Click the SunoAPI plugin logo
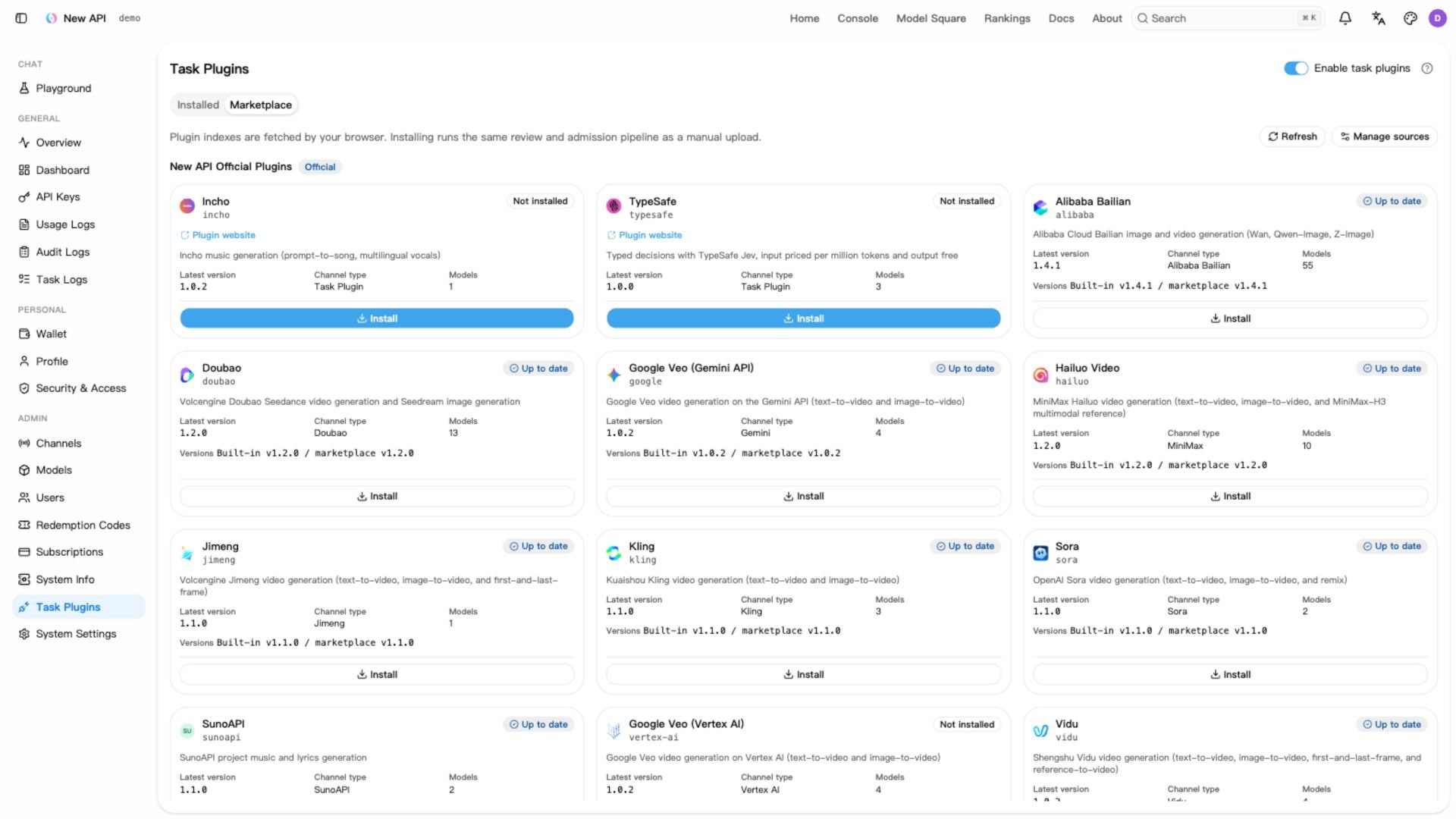Screen dimensions: 1456x819 187,730
